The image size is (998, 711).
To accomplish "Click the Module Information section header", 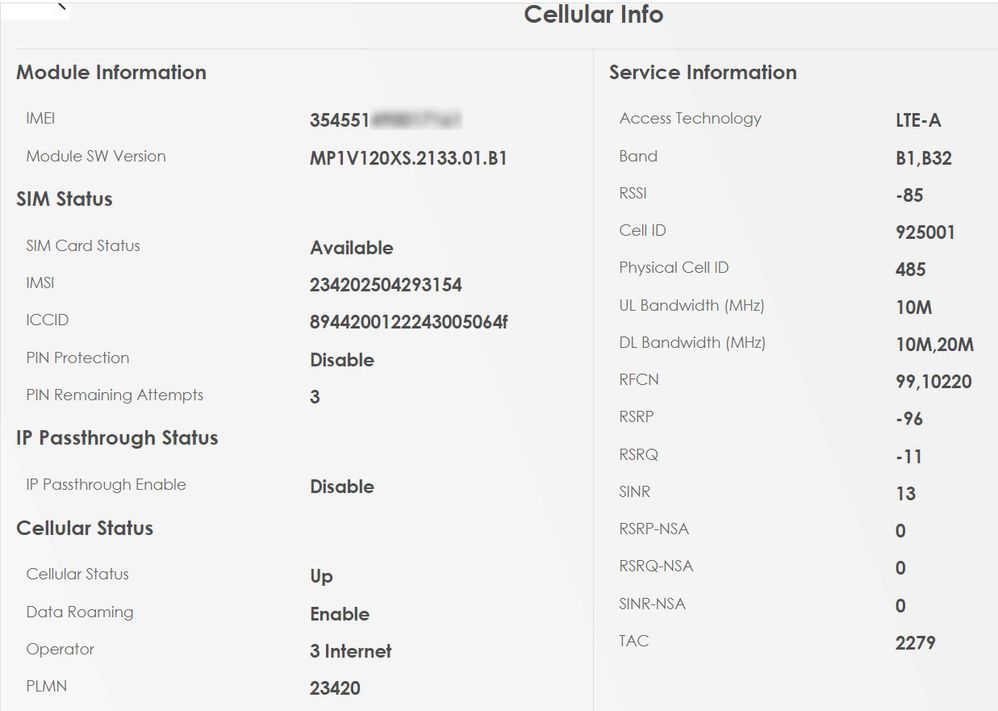I will tap(110, 72).
